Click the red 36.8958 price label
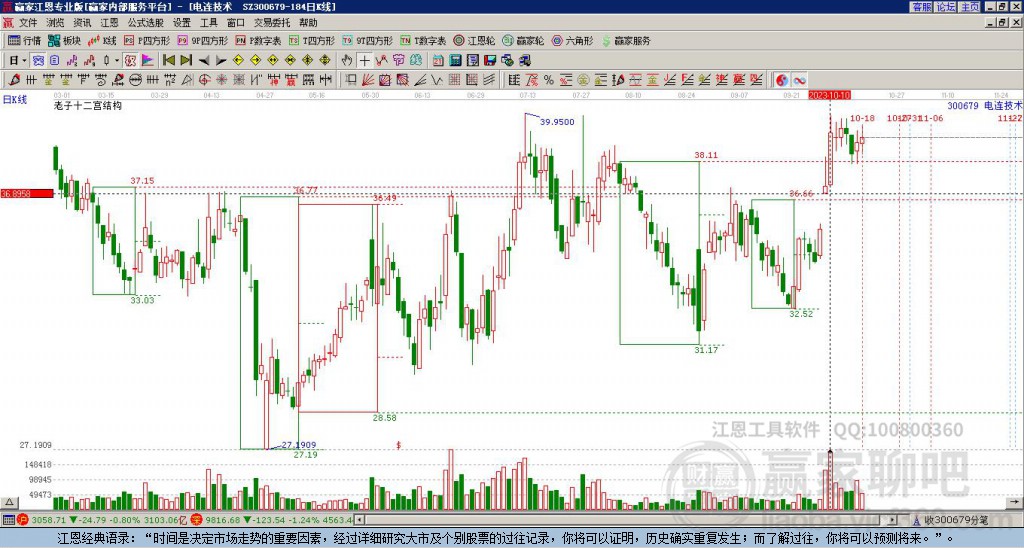This screenshot has height=548, width=1024. coord(27,193)
